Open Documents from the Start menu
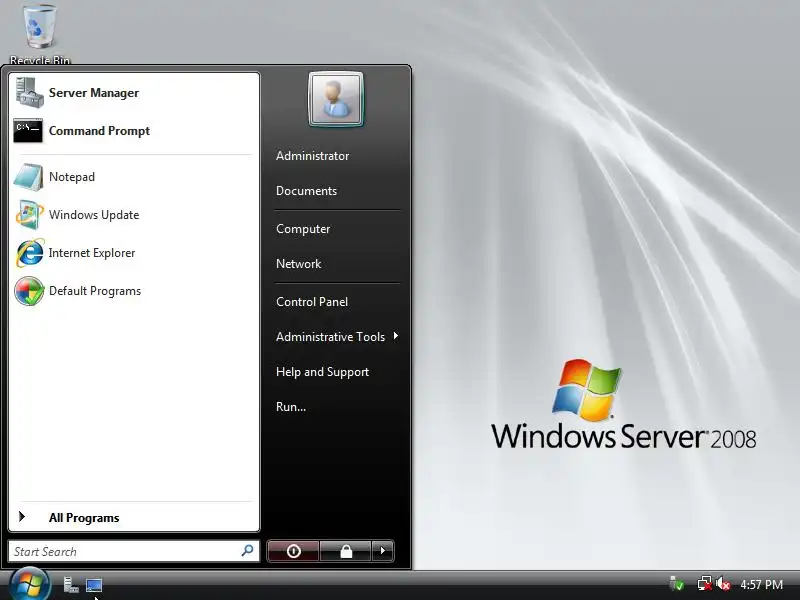 pyautogui.click(x=306, y=191)
